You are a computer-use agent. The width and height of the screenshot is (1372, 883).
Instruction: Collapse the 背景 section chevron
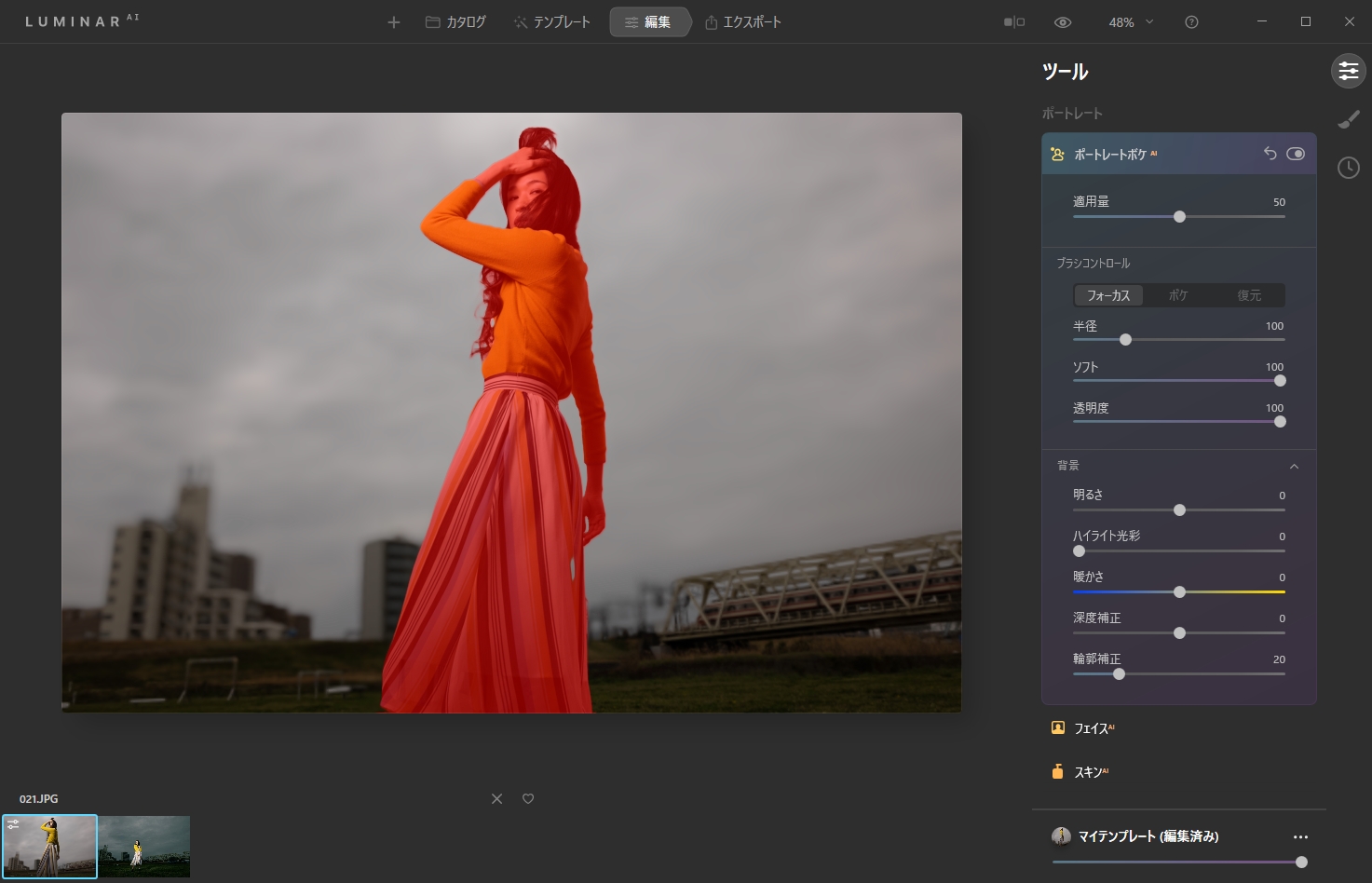click(x=1294, y=466)
